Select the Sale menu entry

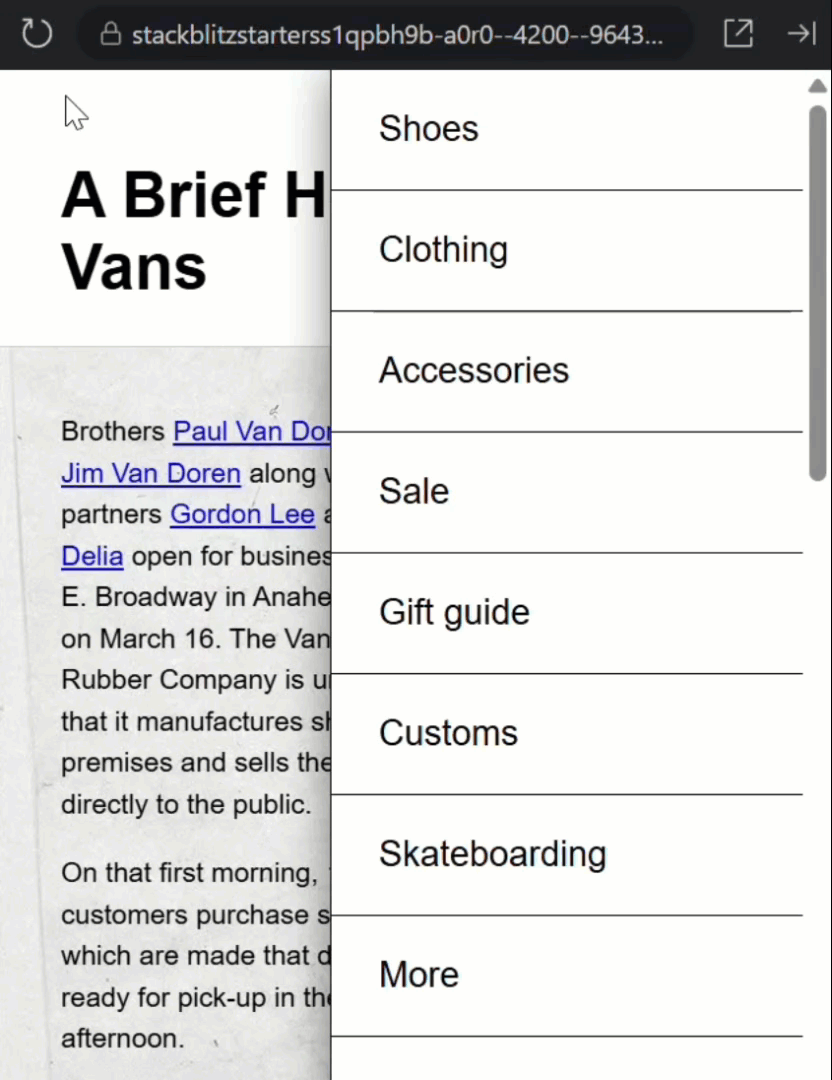click(x=567, y=492)
